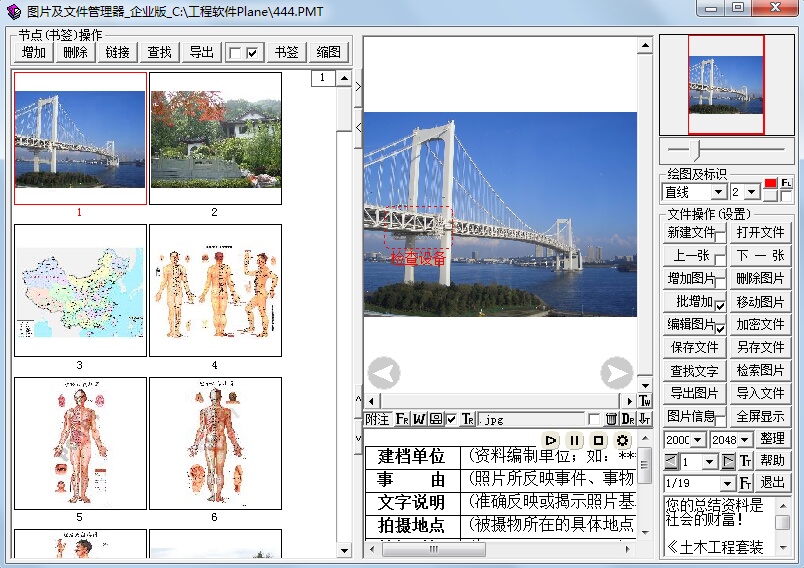
Task: Click the W icon in annotation bar
Action: (x=419, y=419)
